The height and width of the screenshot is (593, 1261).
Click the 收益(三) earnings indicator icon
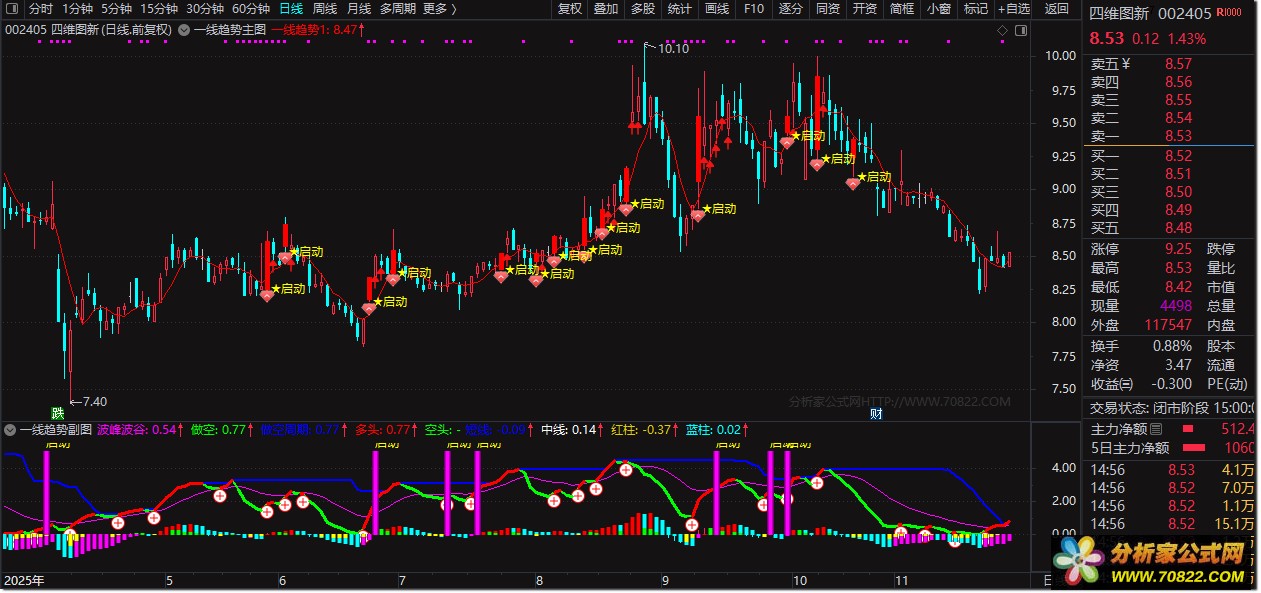tap(1126, 384)
